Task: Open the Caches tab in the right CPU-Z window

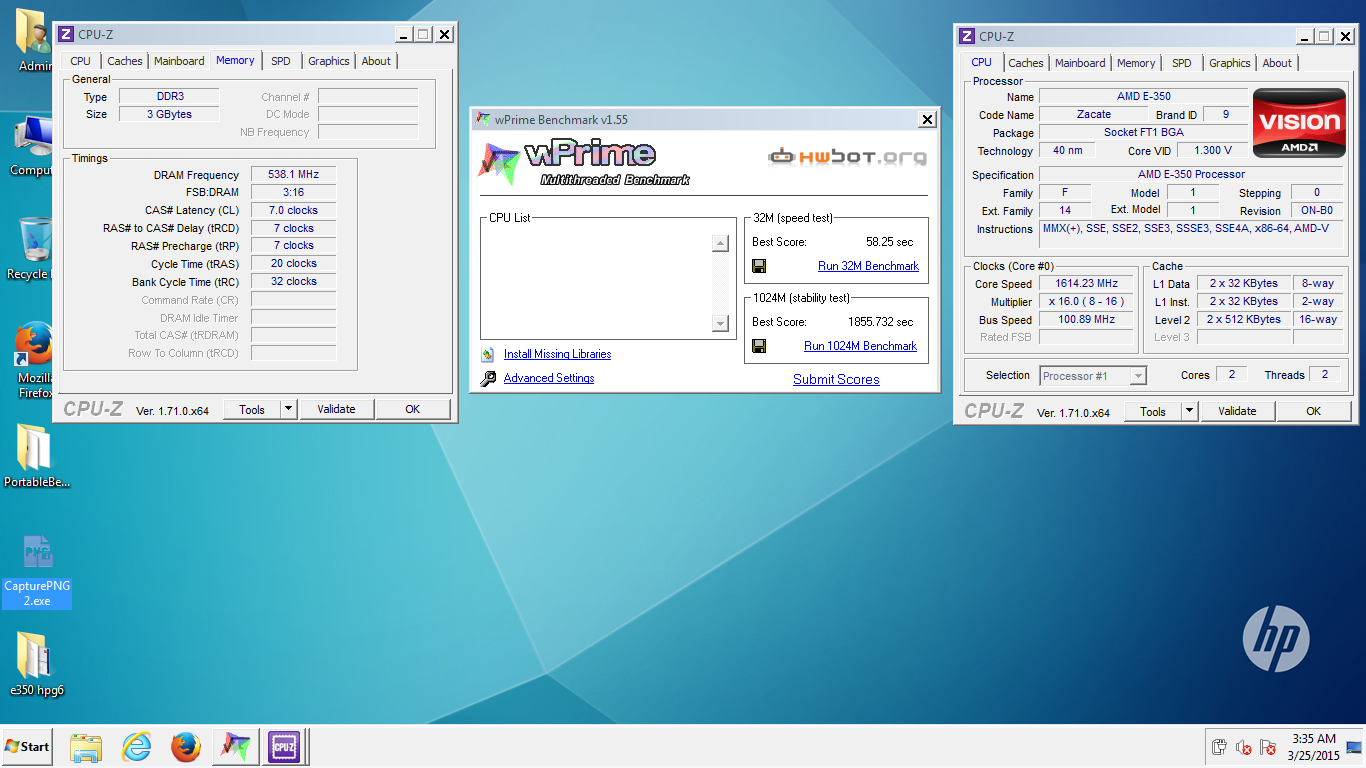Action: 1025,63
